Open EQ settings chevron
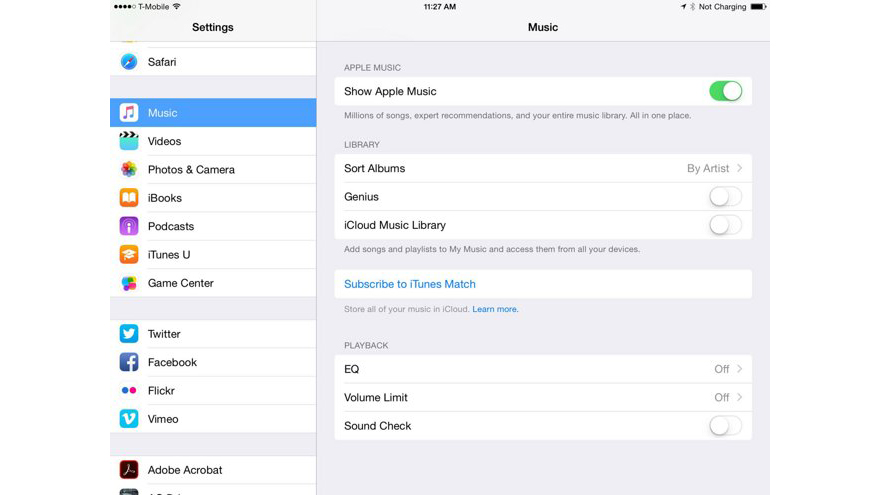This screenshot has height=495, width=880. pos(740,369)
